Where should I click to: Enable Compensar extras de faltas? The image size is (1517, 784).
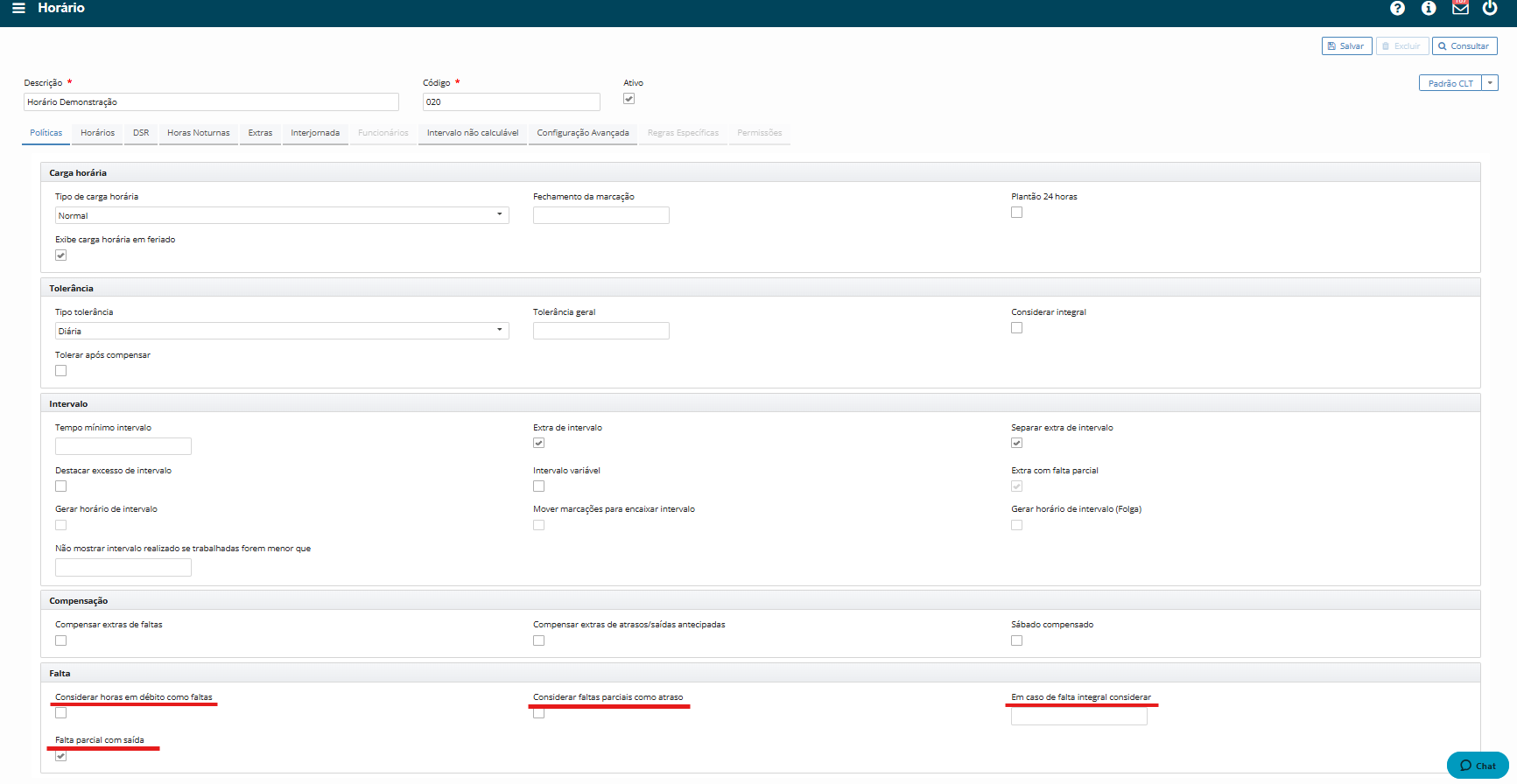tap(60, 640)
